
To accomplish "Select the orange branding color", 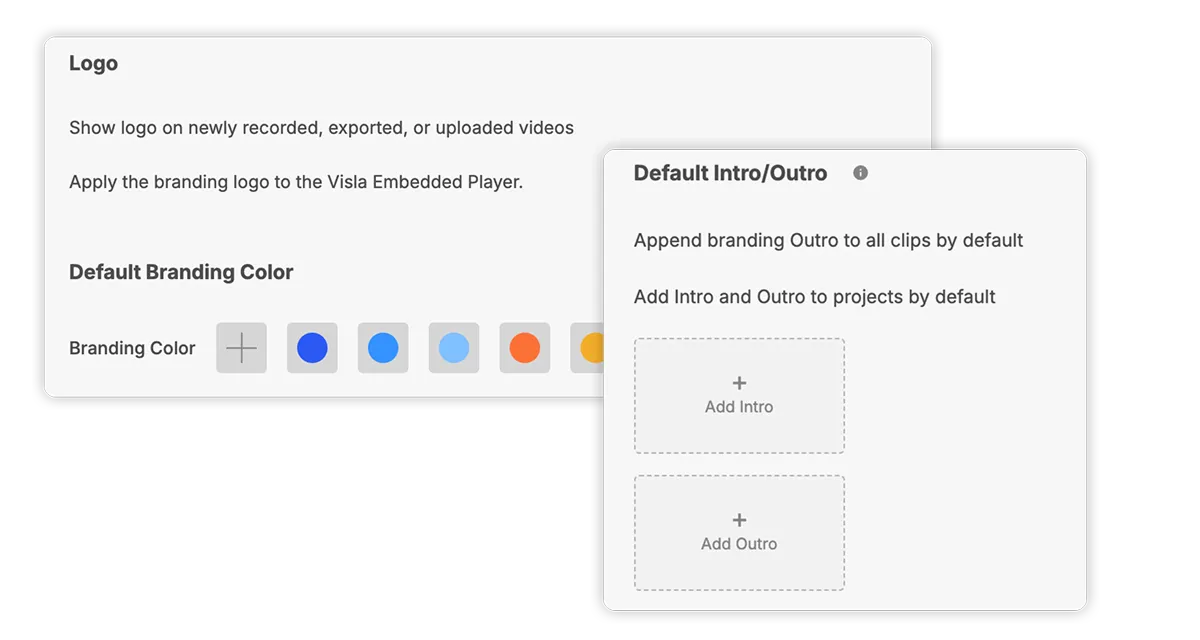I will pyautogui.click(x=525, y=348).
